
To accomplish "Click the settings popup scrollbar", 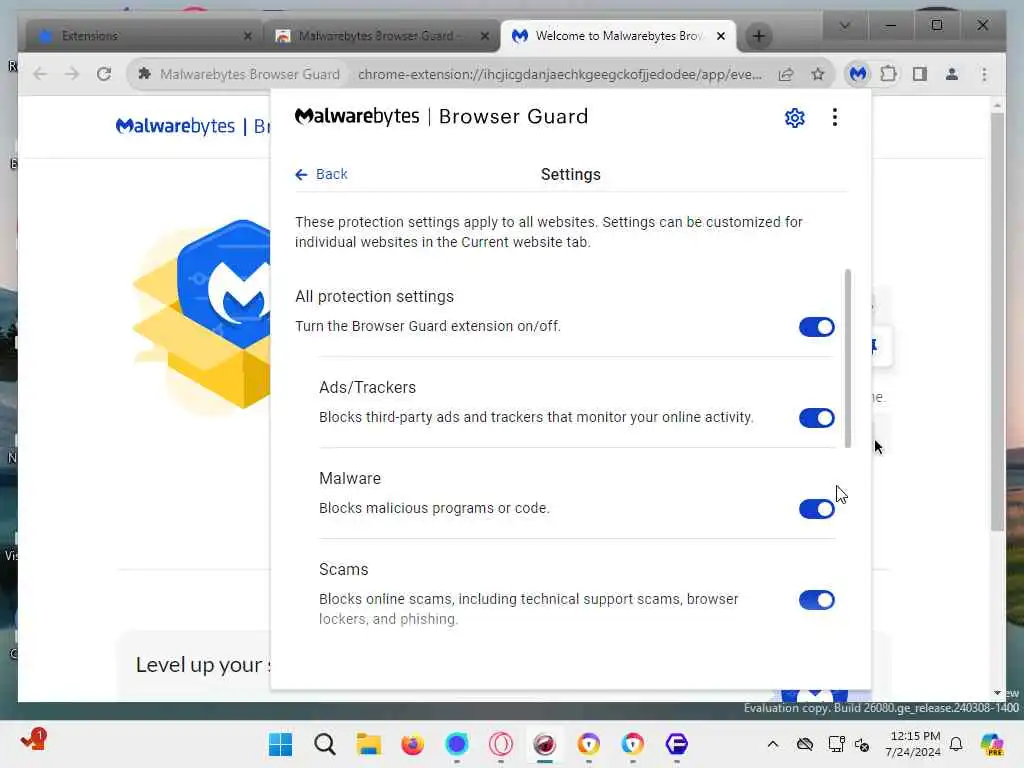I will [848, 359].
